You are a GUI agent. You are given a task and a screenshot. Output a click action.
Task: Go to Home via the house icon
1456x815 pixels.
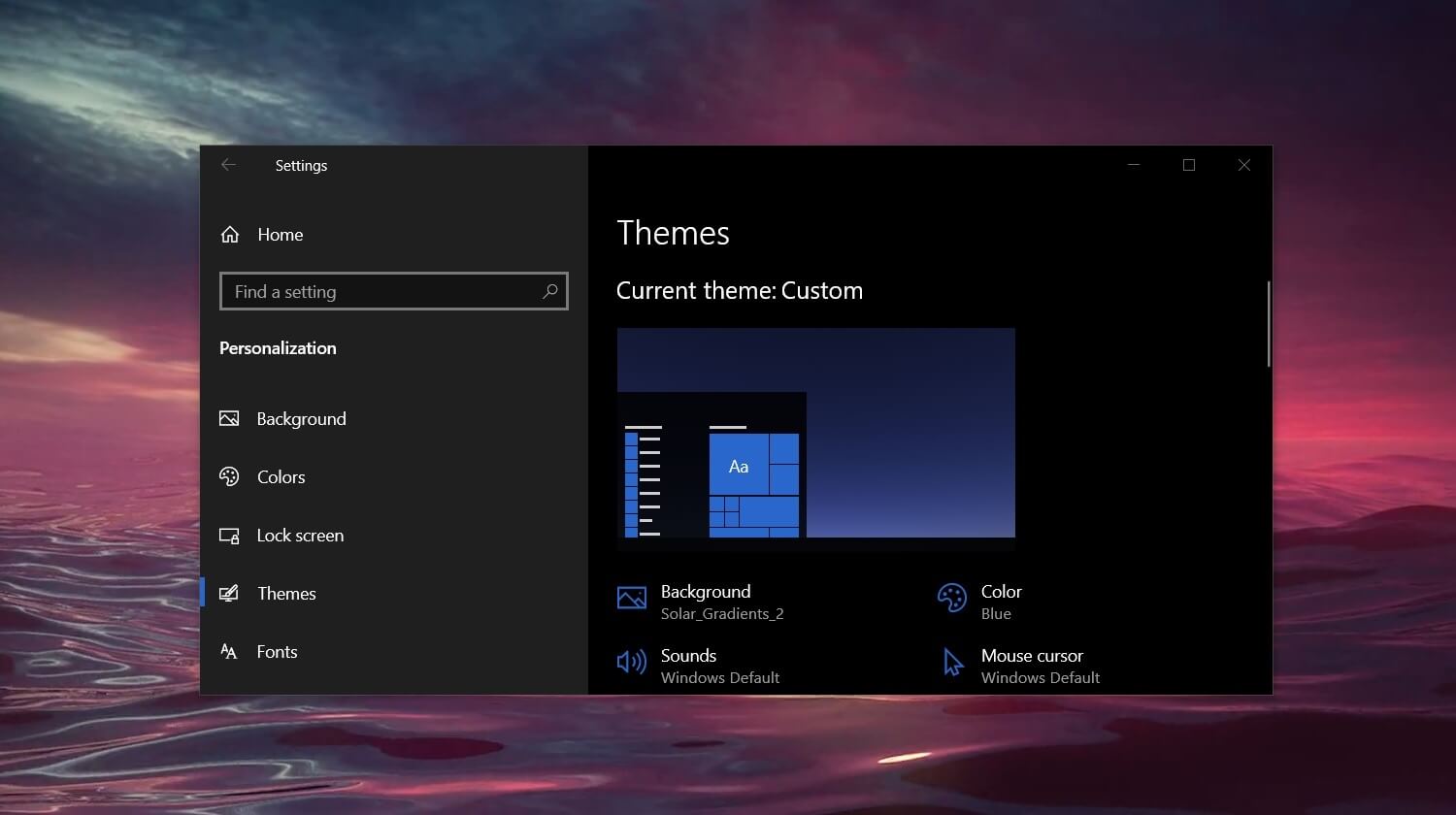(230, 235)
